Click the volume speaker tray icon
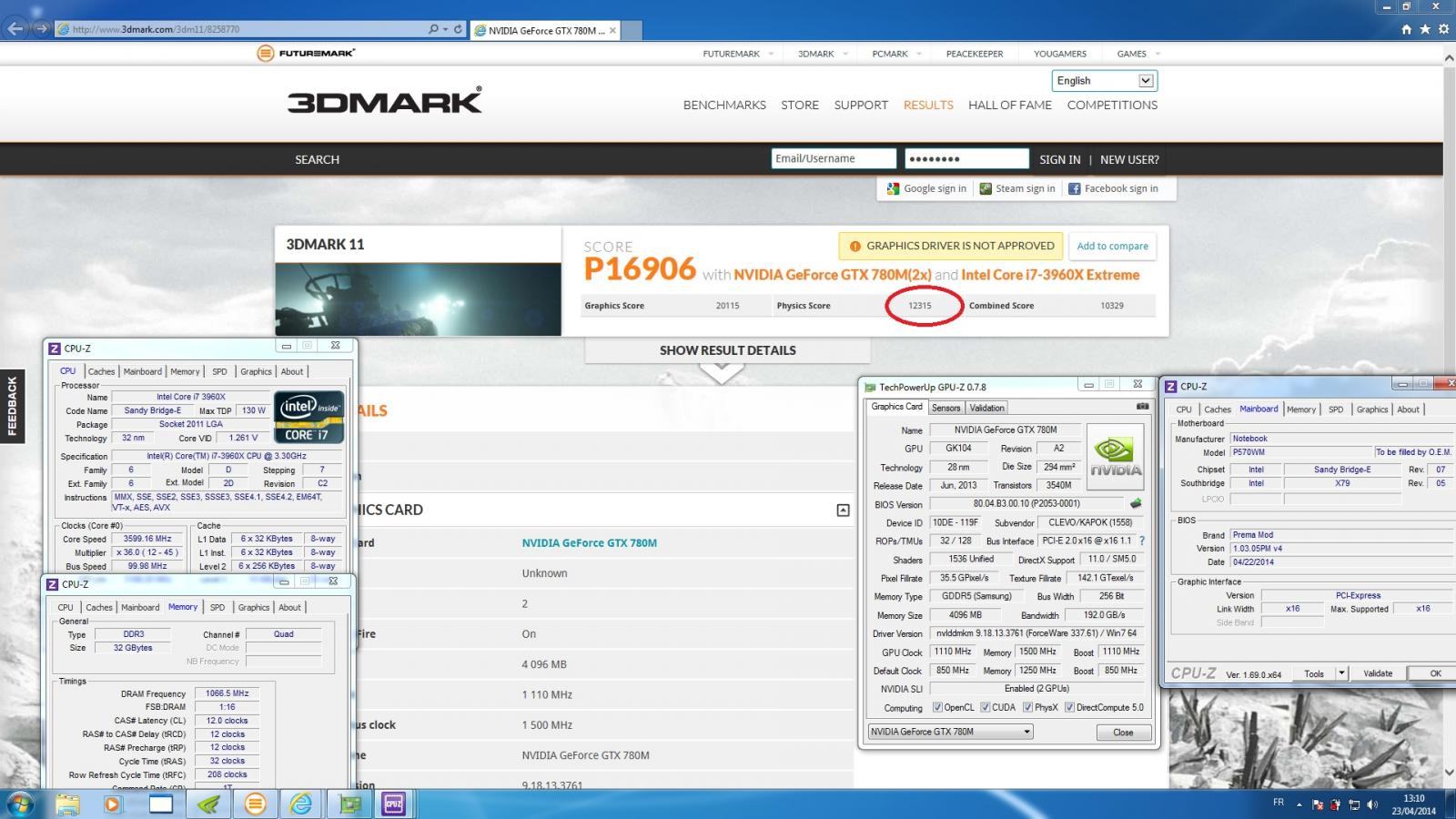The height and width of the screenshot is (819, 1456). coord(1372,804)
